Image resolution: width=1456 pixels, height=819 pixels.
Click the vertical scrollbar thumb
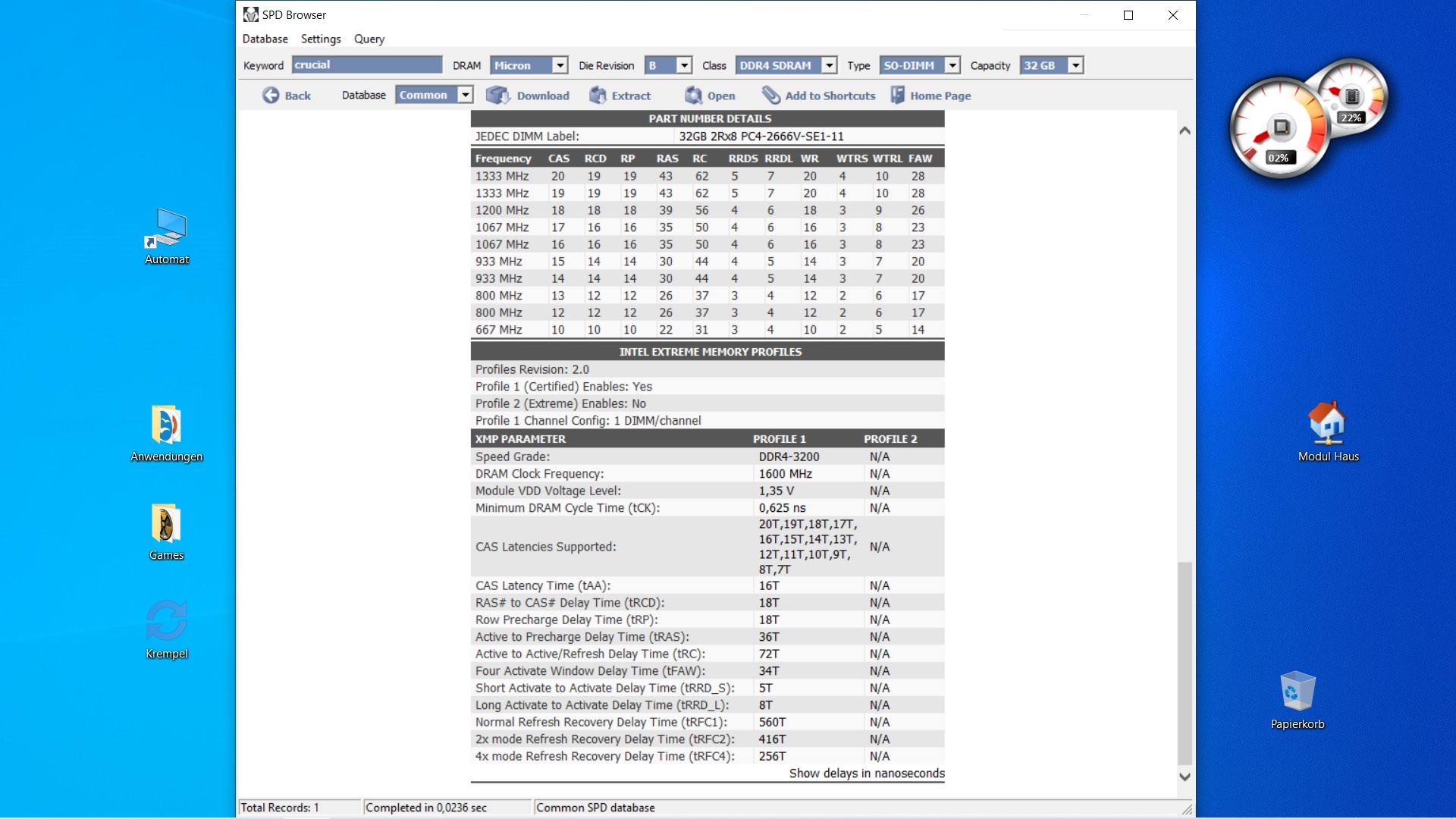point(1185,664)
